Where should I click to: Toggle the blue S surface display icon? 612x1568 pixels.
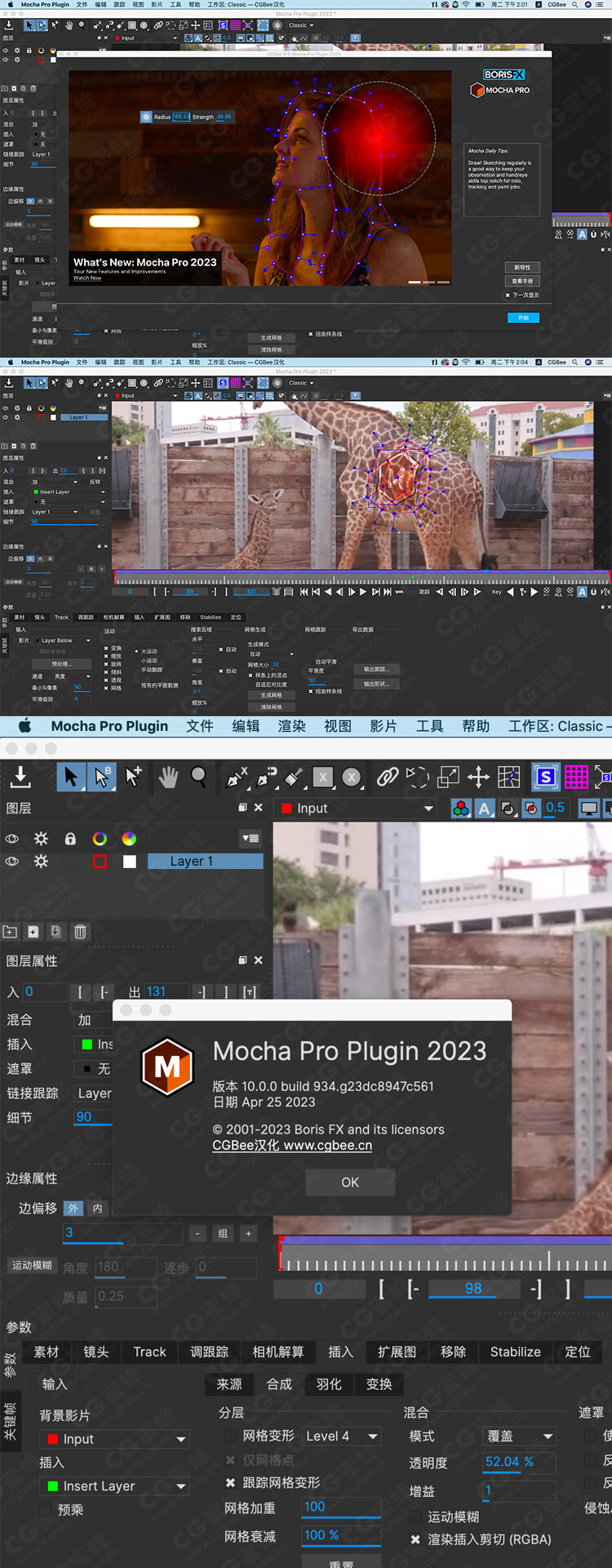545,777
